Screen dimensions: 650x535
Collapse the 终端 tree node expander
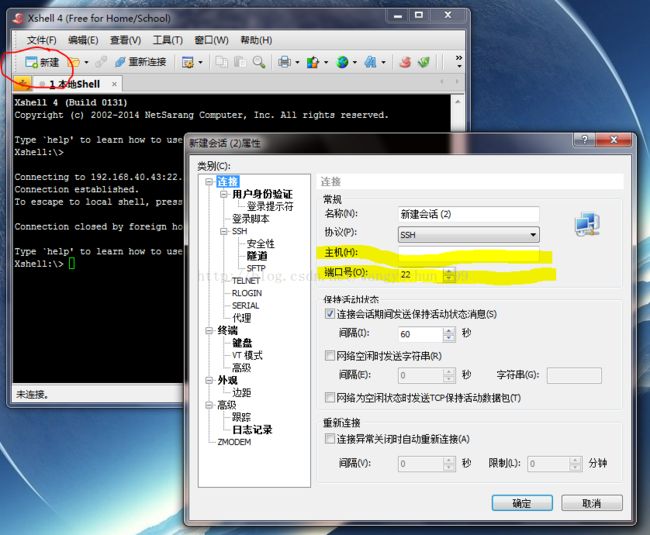(209, 330)
